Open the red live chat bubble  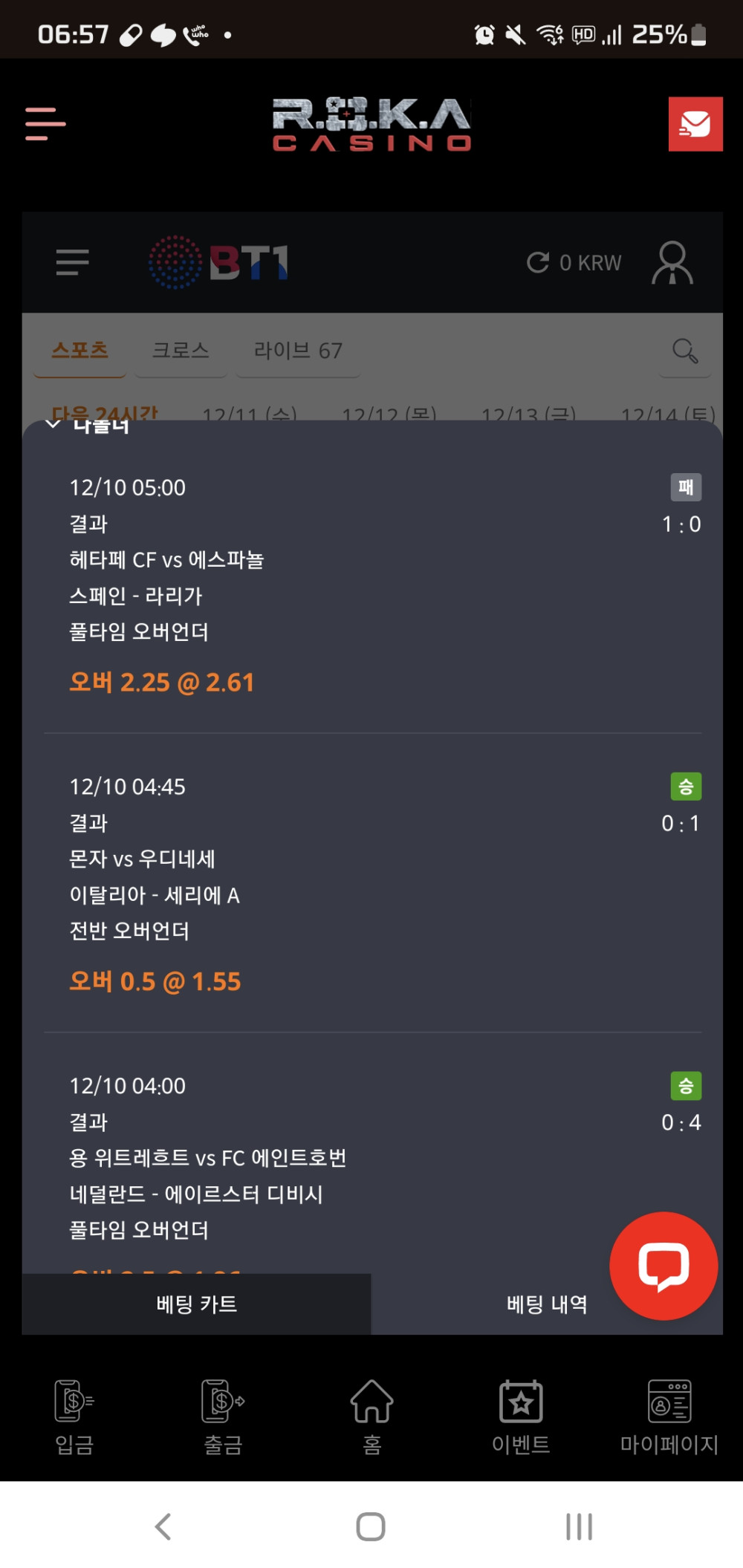pyautogui.click(x=663, y=1265)
